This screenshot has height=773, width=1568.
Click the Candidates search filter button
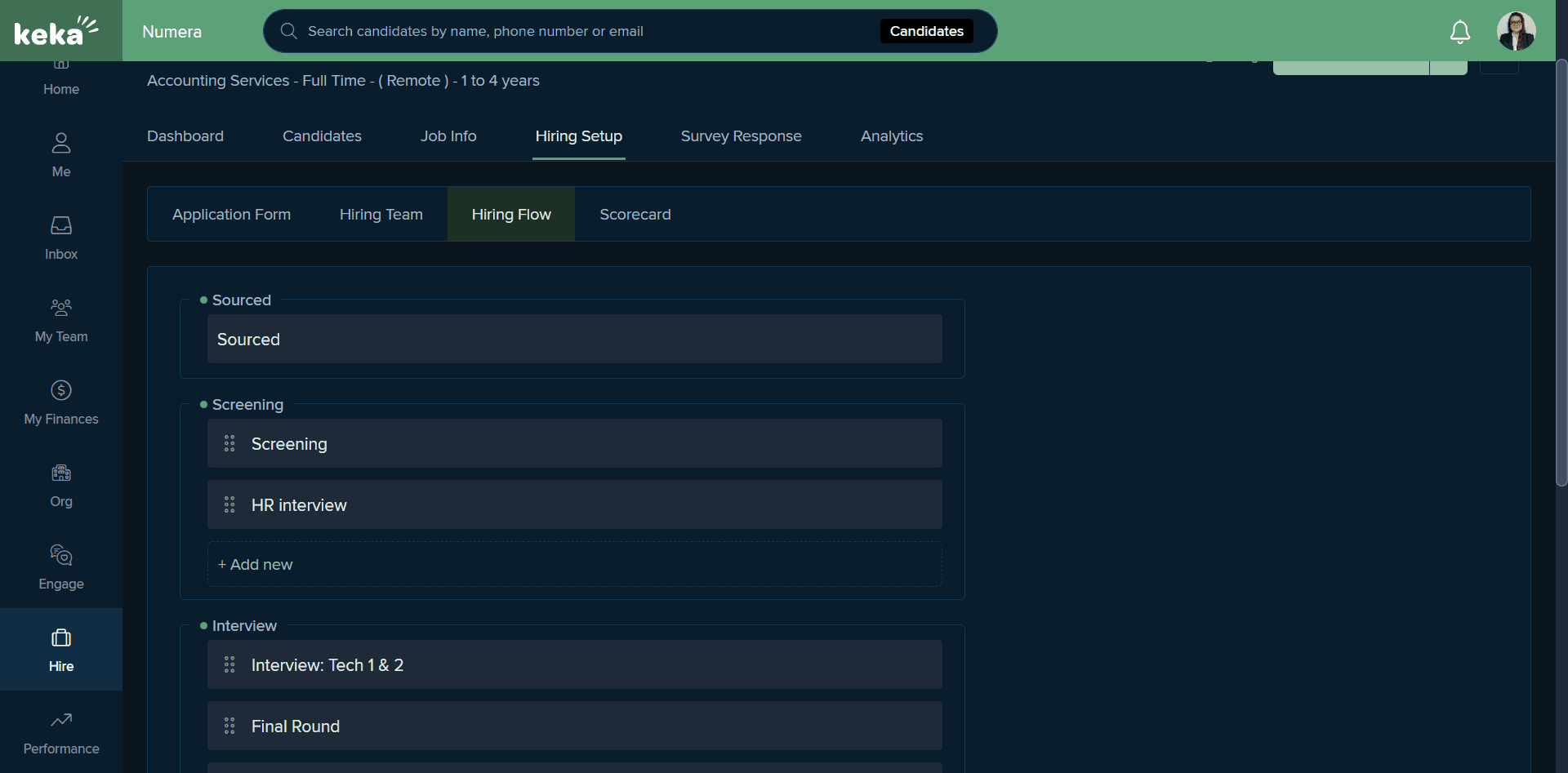926,31
